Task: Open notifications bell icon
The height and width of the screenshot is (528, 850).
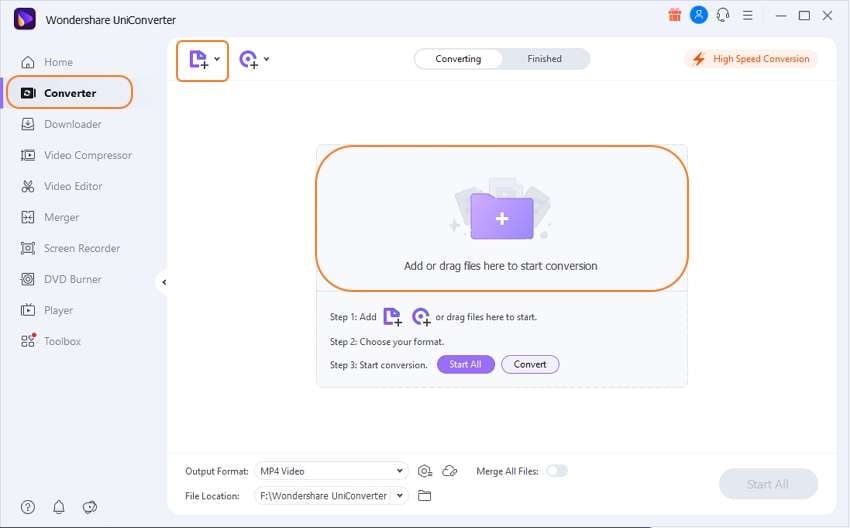Action: pos(59,507)
